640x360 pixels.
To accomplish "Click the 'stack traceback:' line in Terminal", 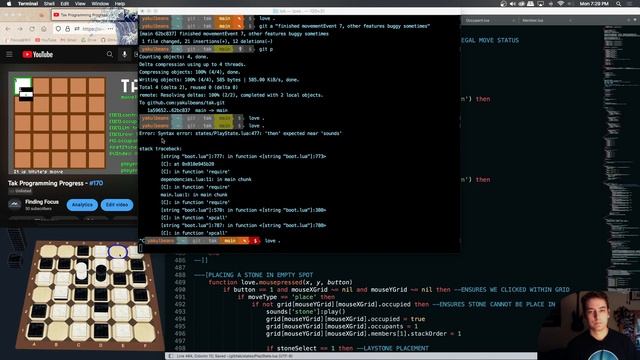I will [160, 149].
